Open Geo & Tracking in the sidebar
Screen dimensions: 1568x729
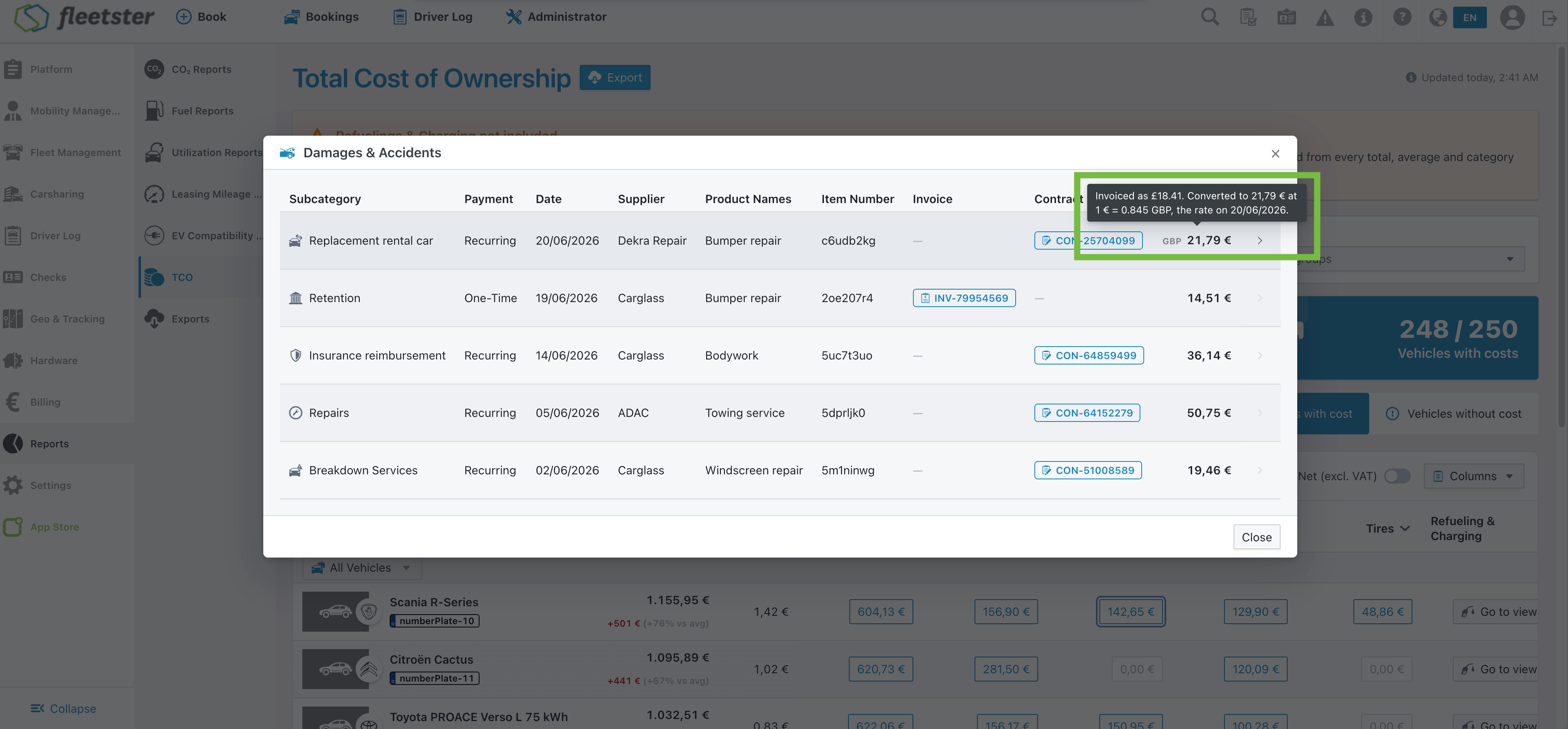pos(67,319)
